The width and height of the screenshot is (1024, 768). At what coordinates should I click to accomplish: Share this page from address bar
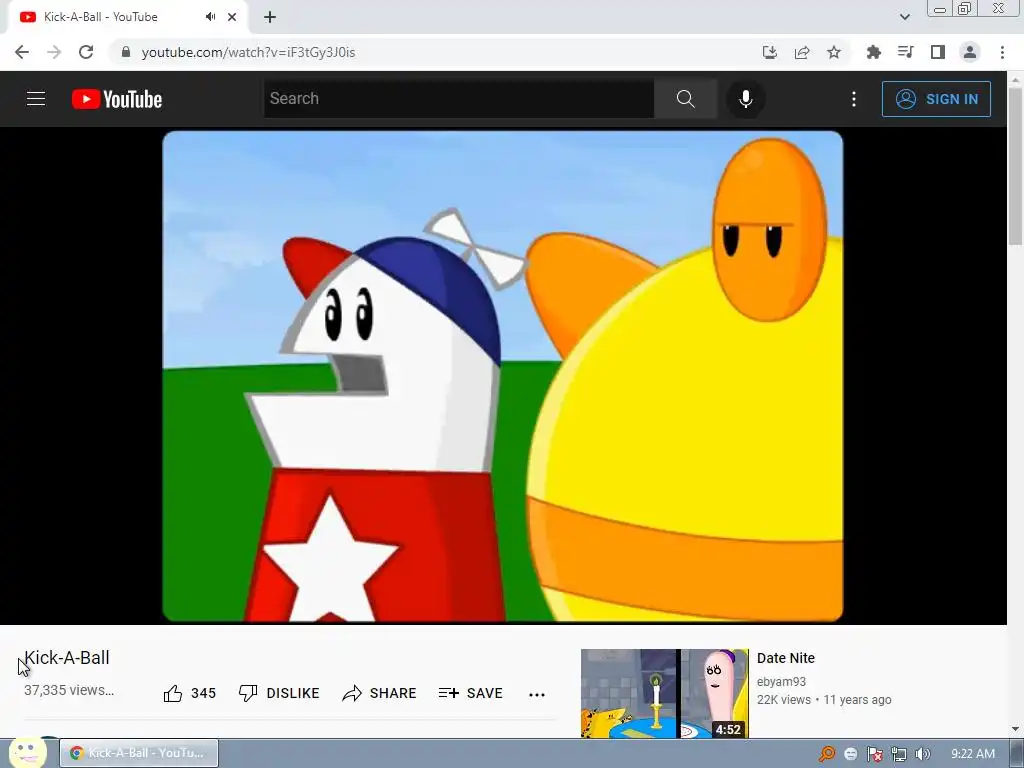click(x=802, y=52)
